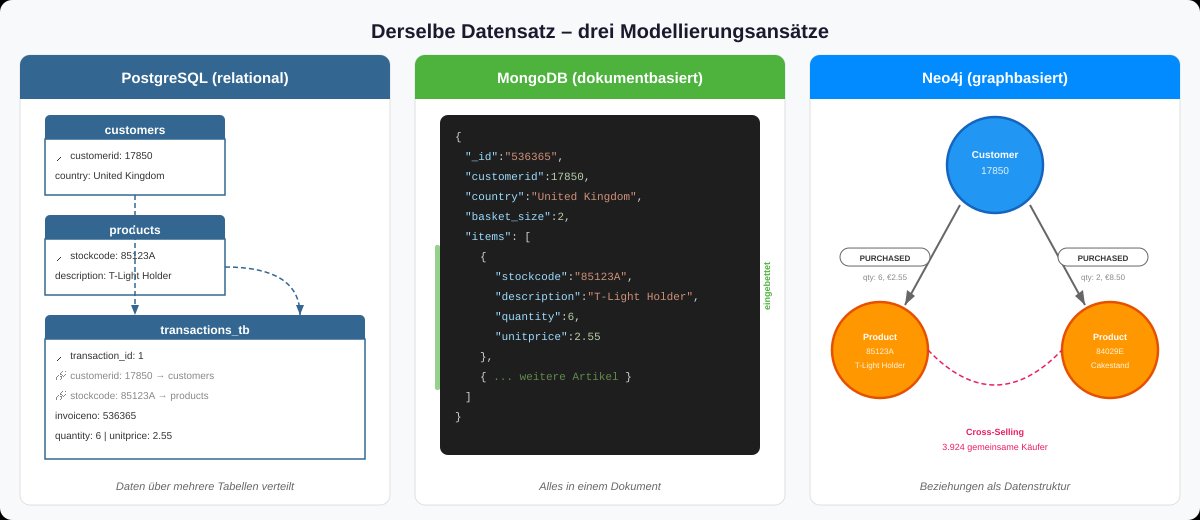Image resolution: width=1200 pixels, height=520 pixels.
Task: Click the JSON line "basket_size":2
Action: coord(517,216)
